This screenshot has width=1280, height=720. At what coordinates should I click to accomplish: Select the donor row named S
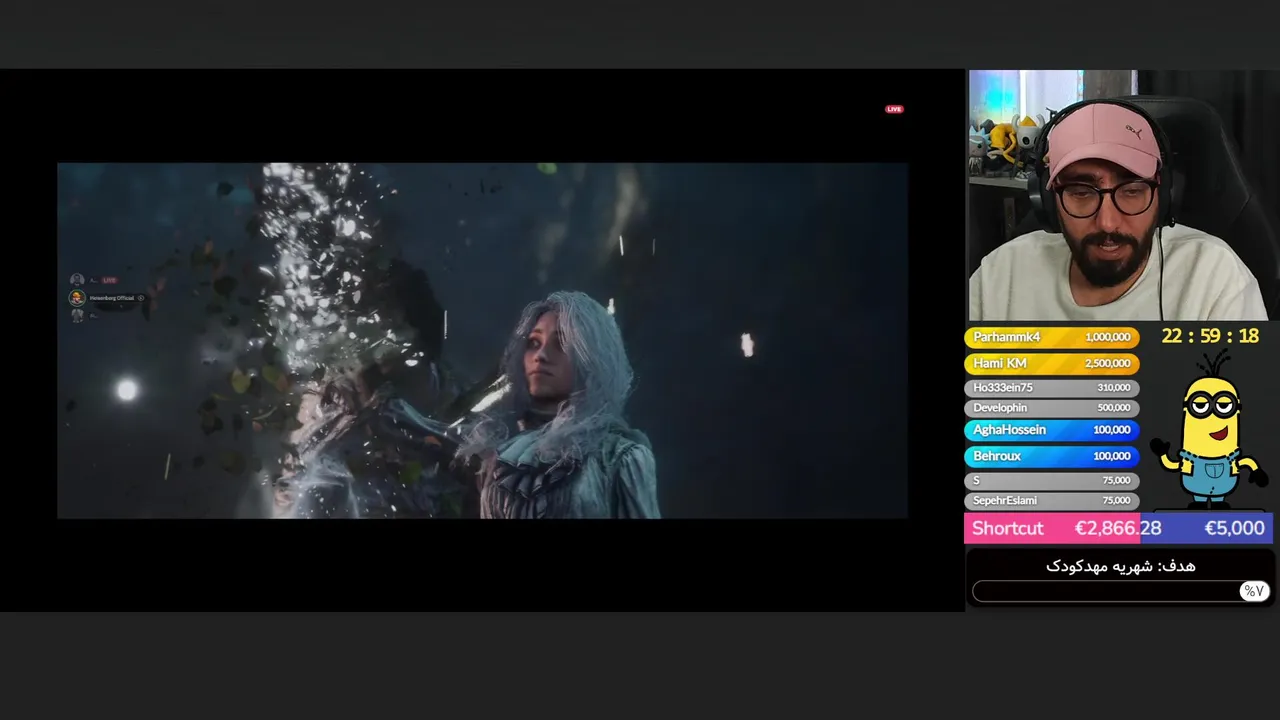(1051, 480)
